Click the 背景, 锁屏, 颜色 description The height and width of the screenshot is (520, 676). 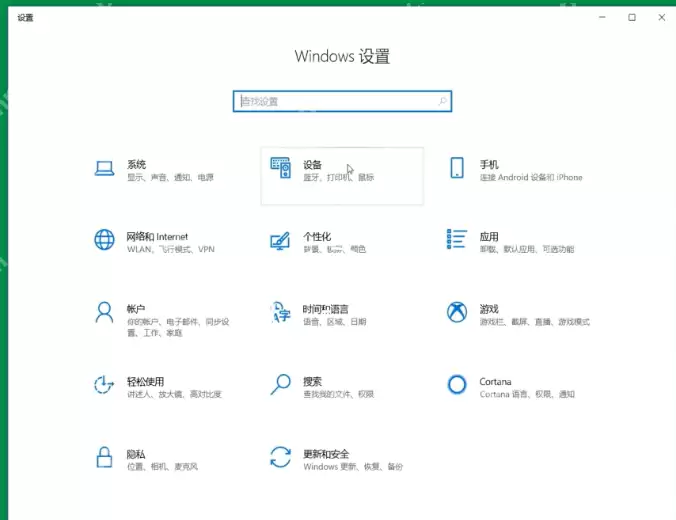point(335,249)
